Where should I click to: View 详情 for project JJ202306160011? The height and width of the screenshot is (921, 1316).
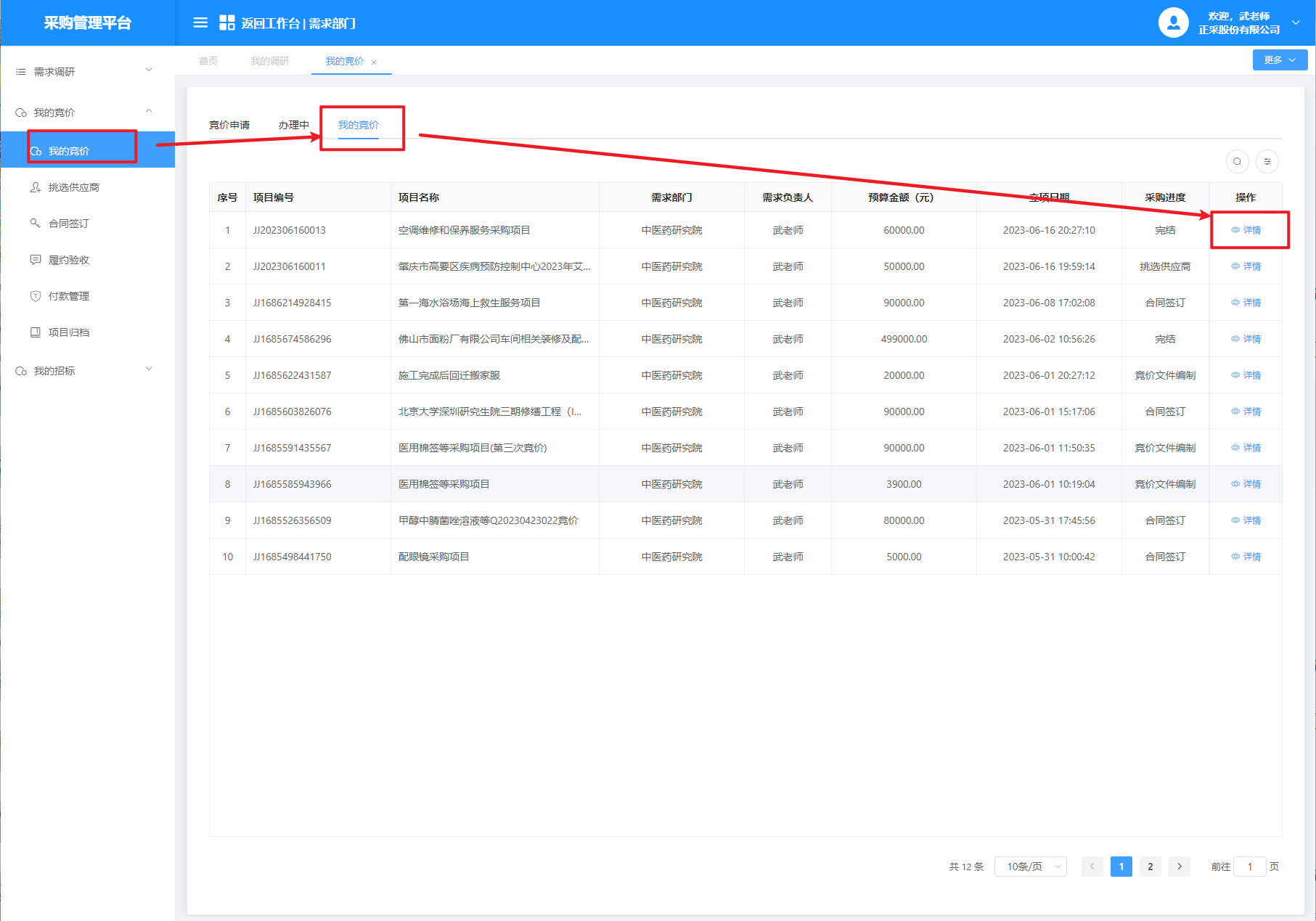[x=1246, y=266]
